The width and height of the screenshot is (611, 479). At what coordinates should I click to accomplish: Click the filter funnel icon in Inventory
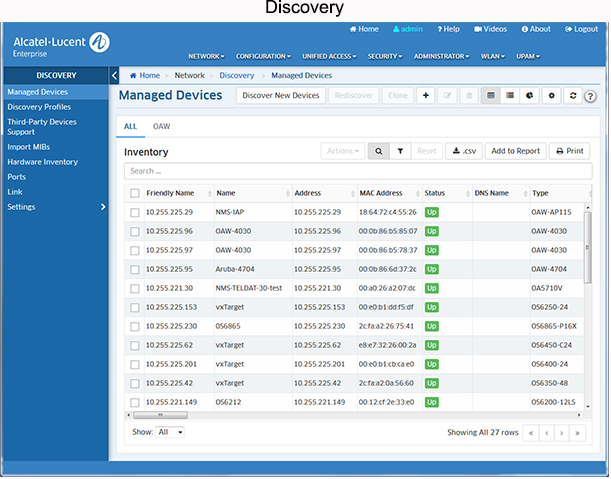(x=400, y=151)
